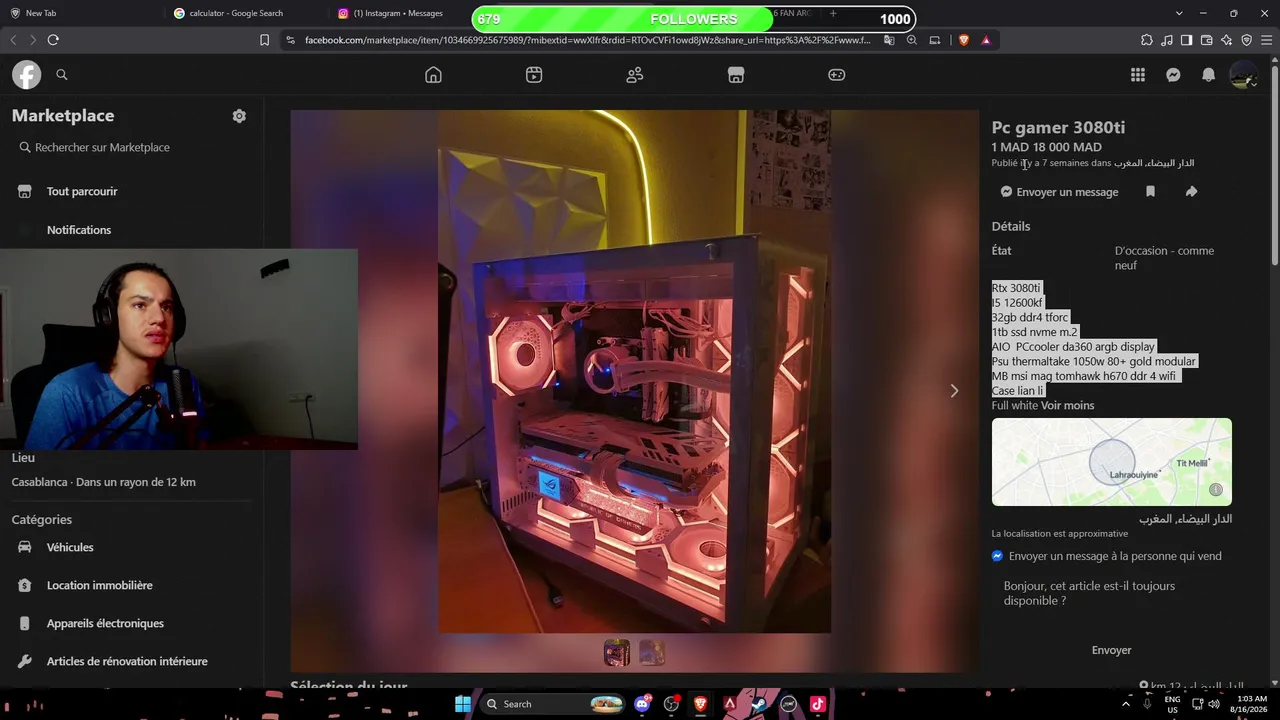
Task: Collapse description with Voir moins
Action: (1067, 406)
